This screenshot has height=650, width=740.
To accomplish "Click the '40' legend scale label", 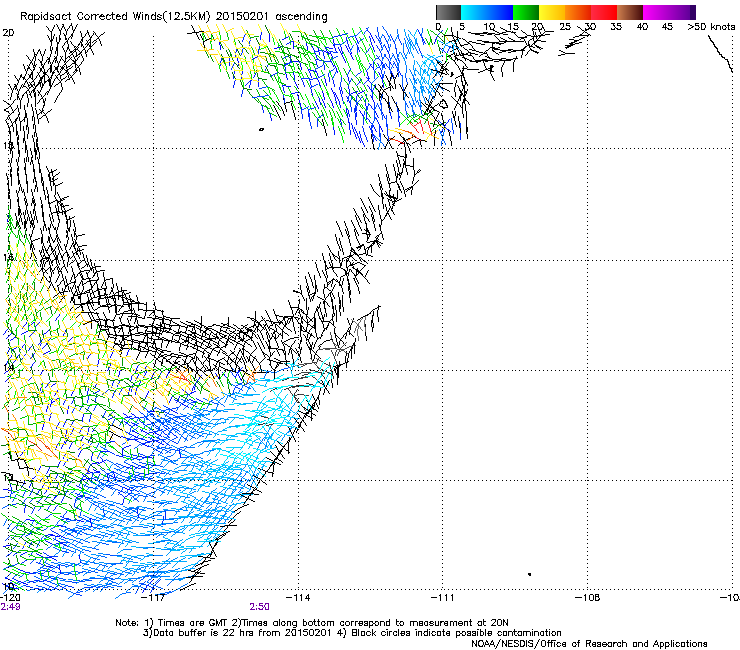I will pyautogui.click(x=642, y=27).
